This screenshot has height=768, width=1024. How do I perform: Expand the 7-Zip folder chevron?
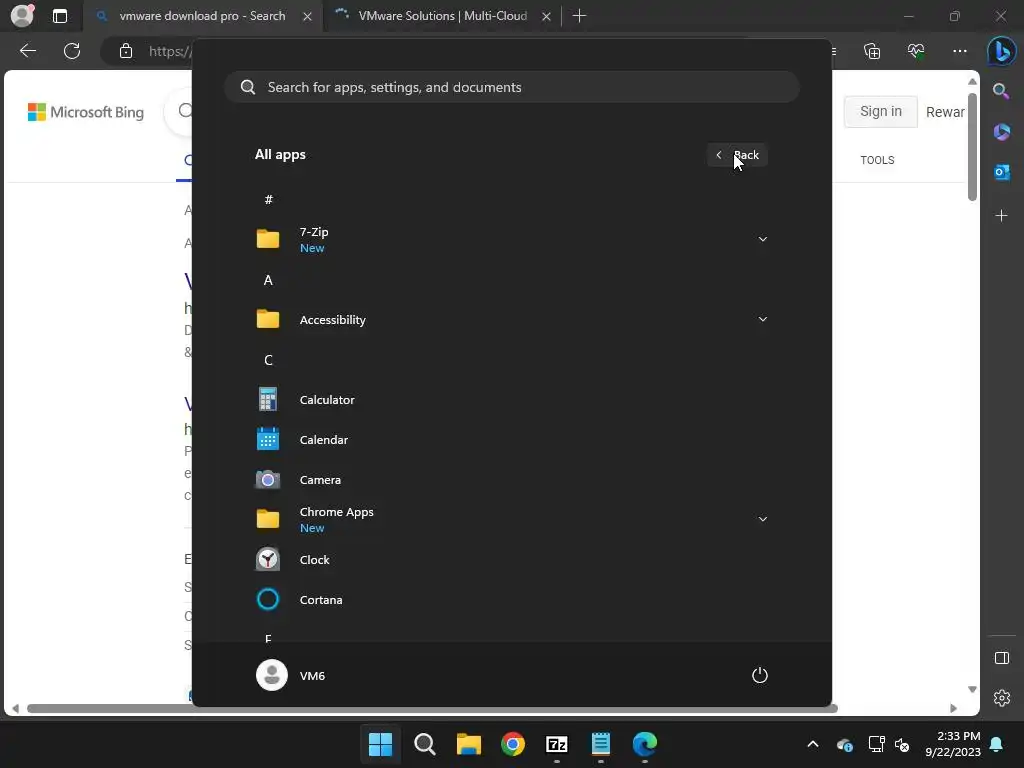[x=762, y=239]
